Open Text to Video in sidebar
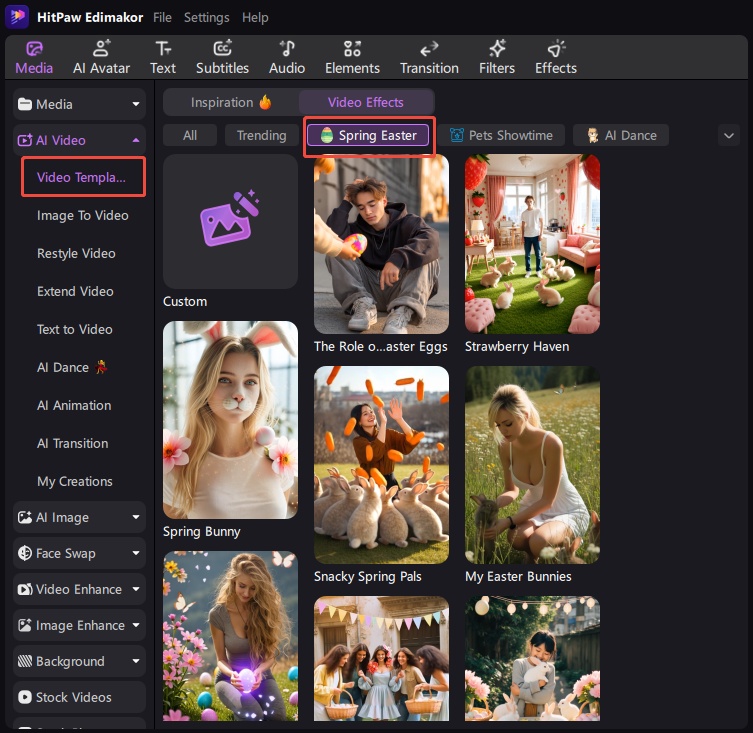The width and height of the screenshot is (753, 733). point(75,330)
